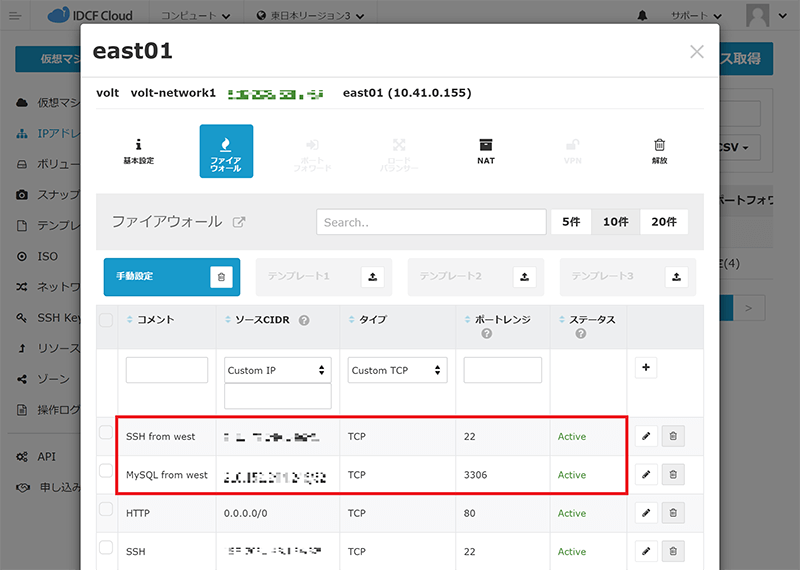Show 10件 per page

[615, 222]
